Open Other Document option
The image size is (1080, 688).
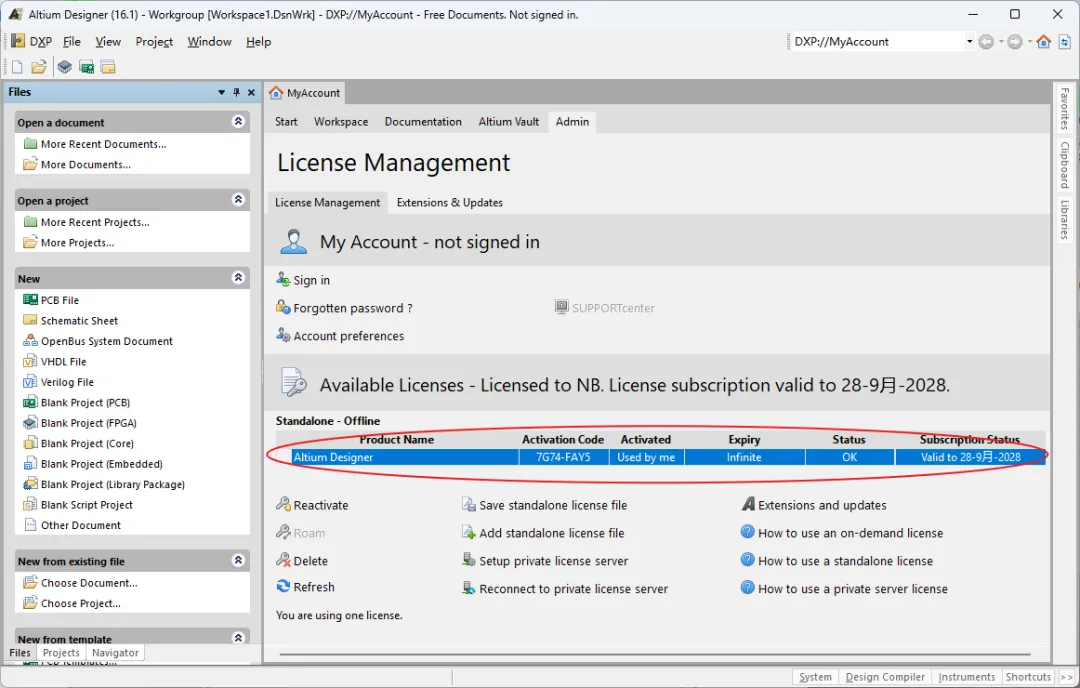(x=81, y=525)
